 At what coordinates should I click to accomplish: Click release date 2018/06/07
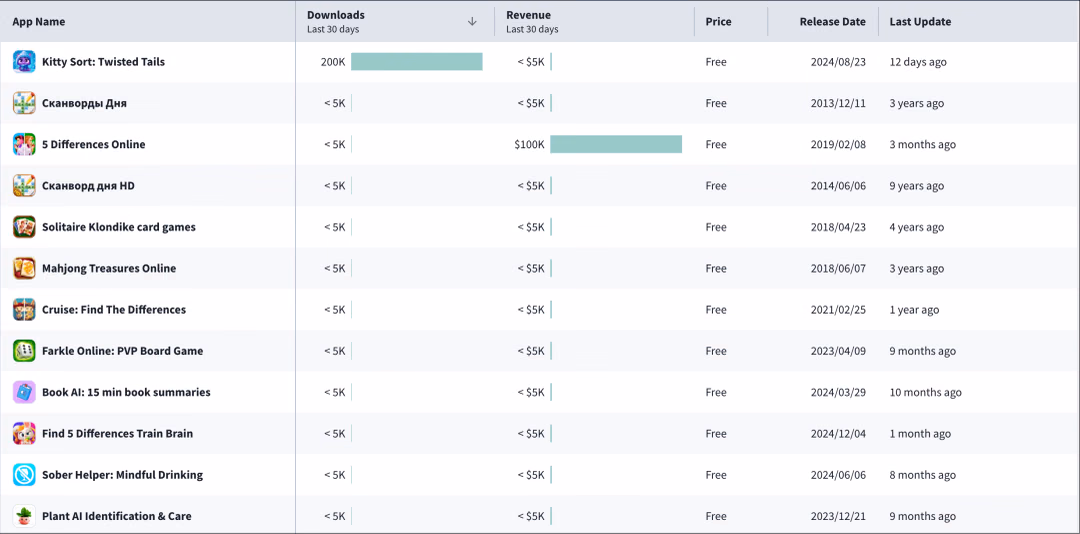838,269
